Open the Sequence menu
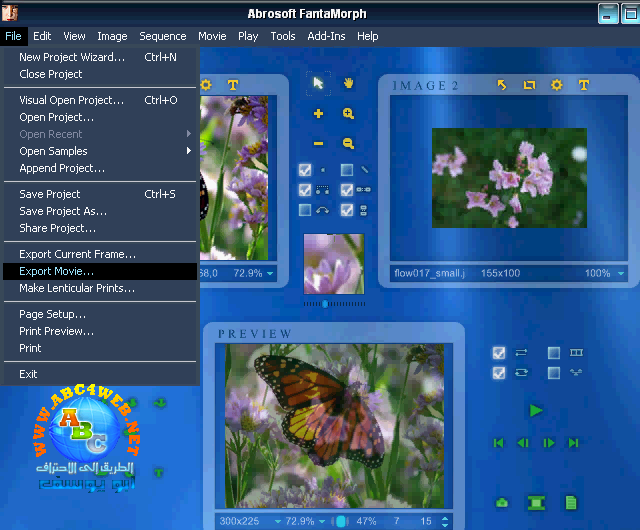Viewport: 640px width, 530px height. (162, 36)
